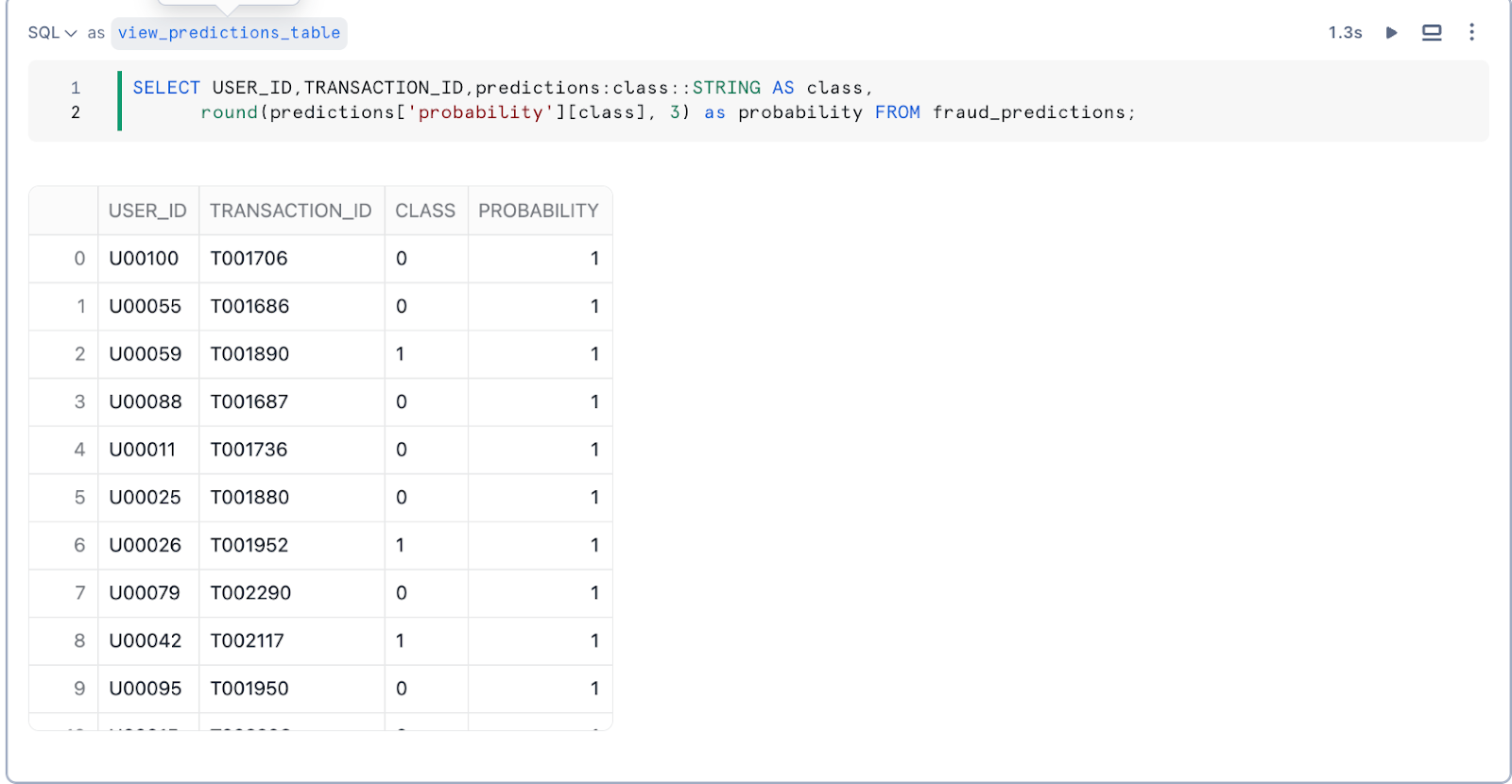
Task: Click user U00095 cell
Action: (146, 689)
